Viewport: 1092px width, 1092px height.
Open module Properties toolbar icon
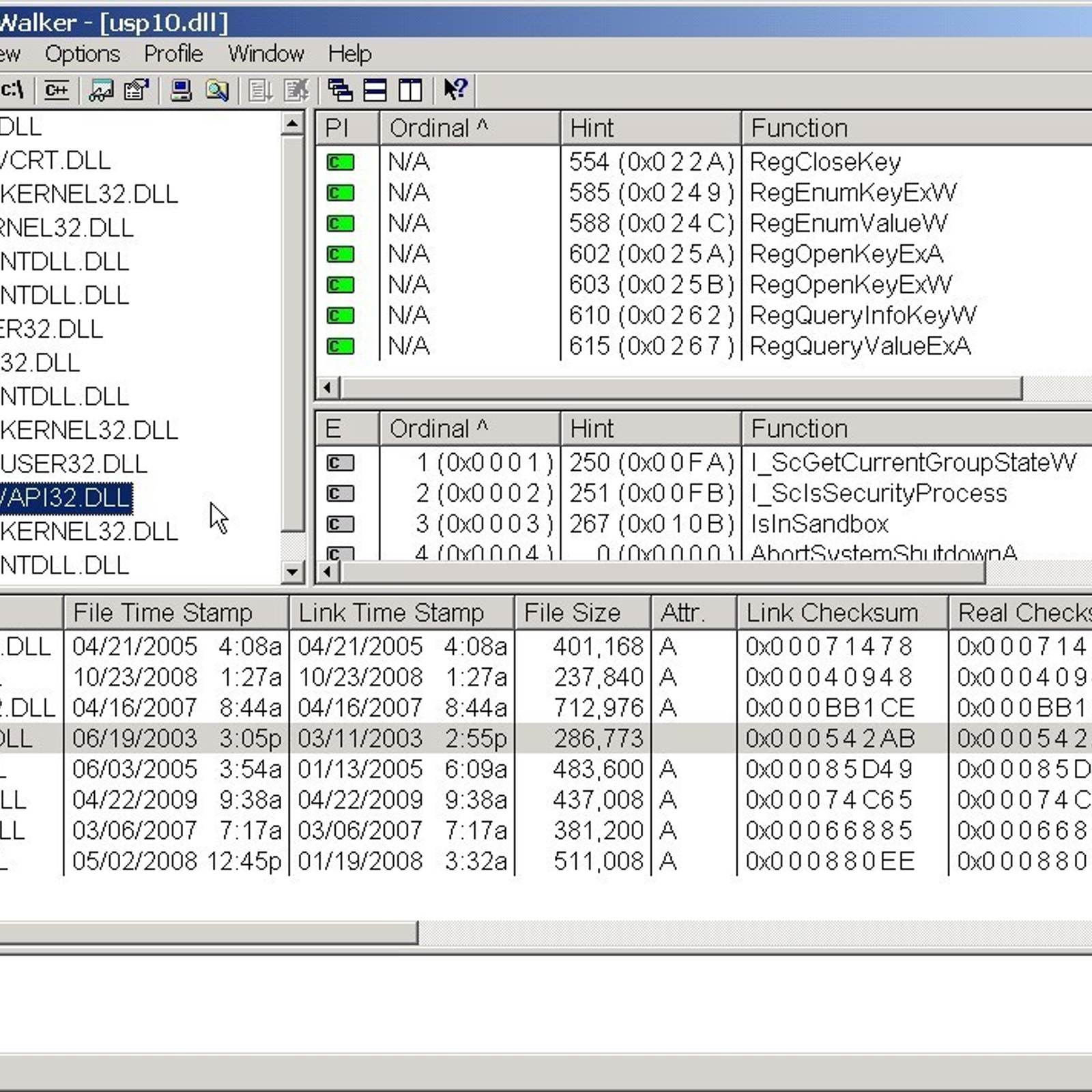coord(136,90)
